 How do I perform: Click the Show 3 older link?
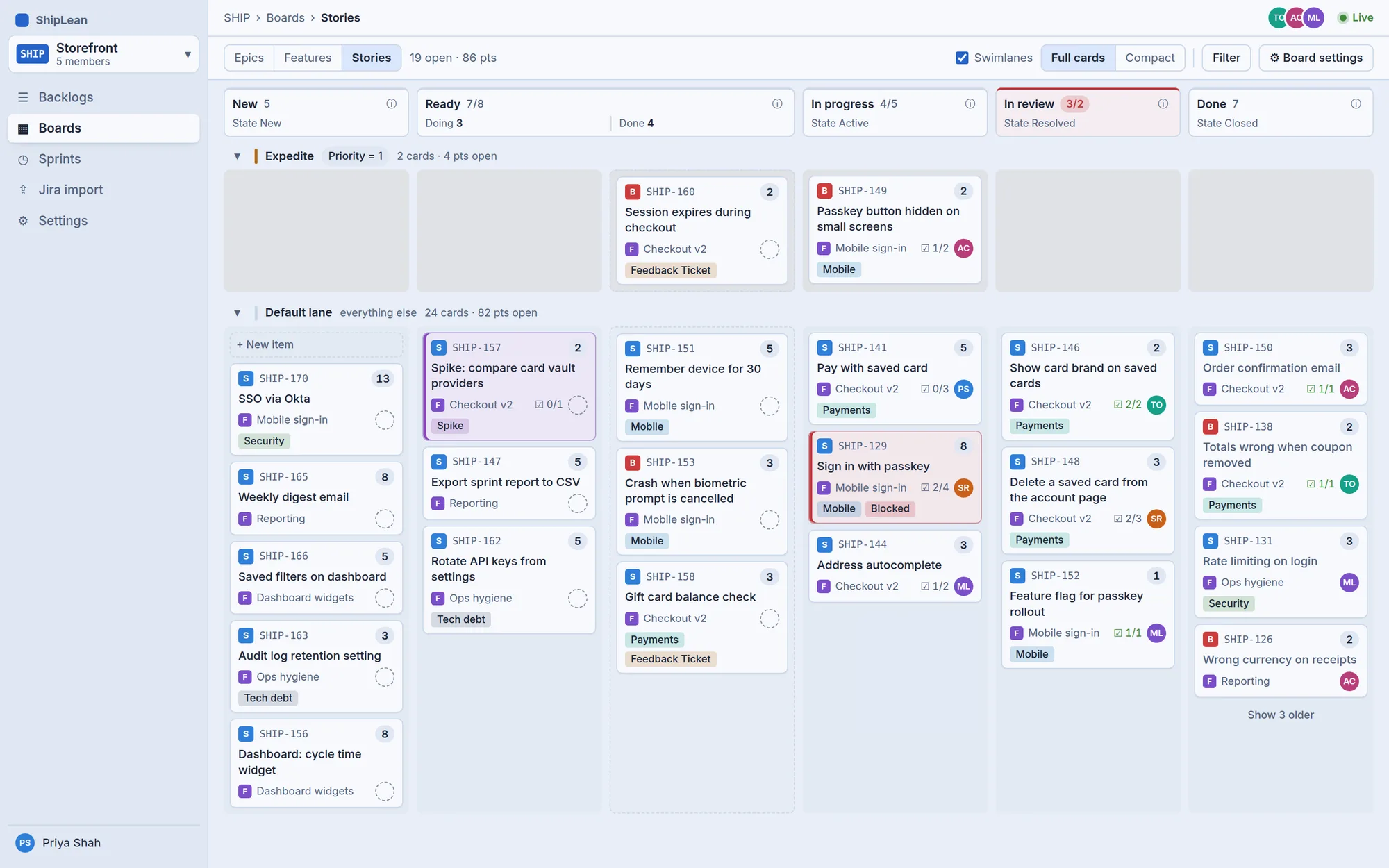(x=1281, y=715)
